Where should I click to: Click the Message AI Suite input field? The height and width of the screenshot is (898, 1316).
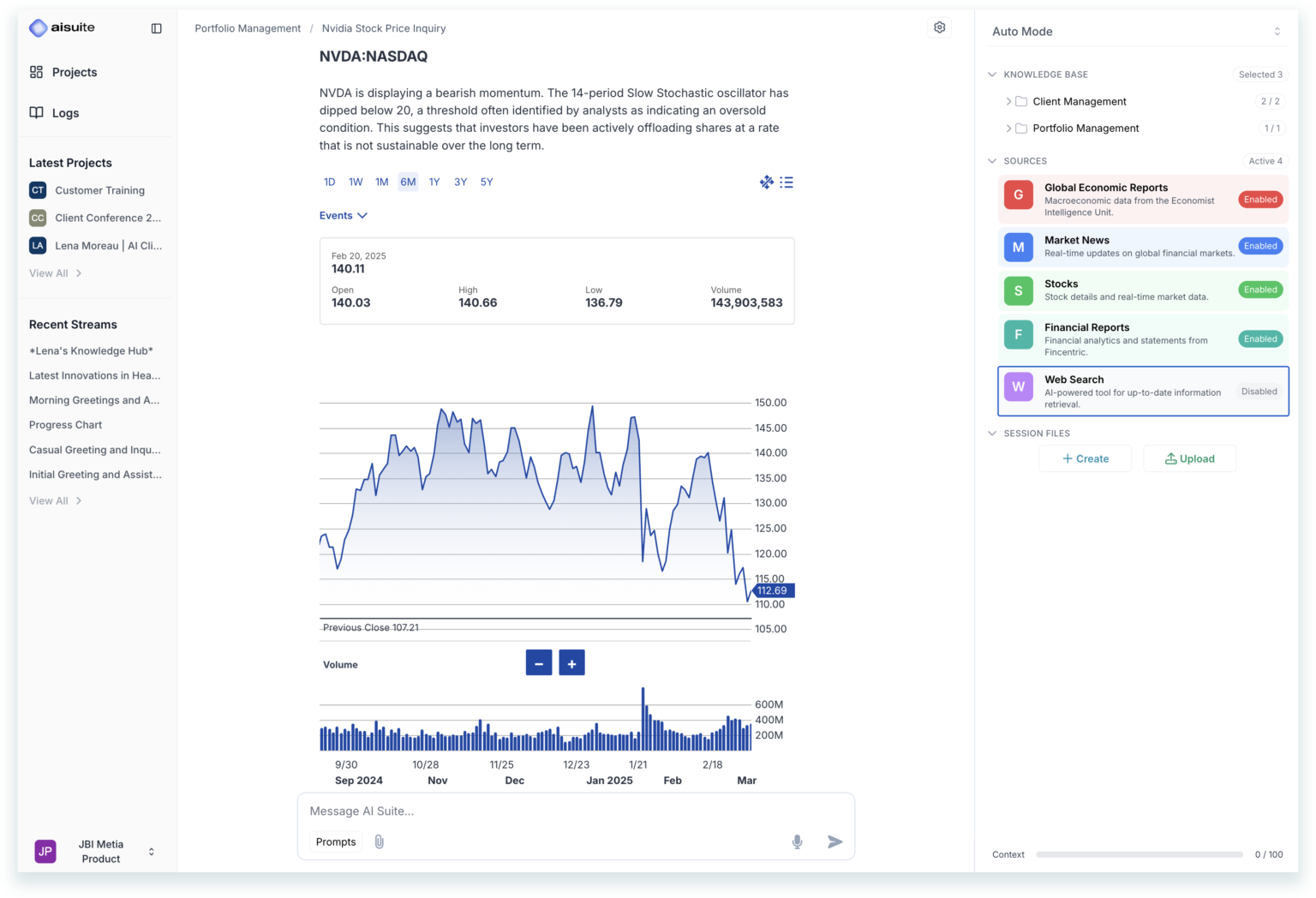point(576,811)
